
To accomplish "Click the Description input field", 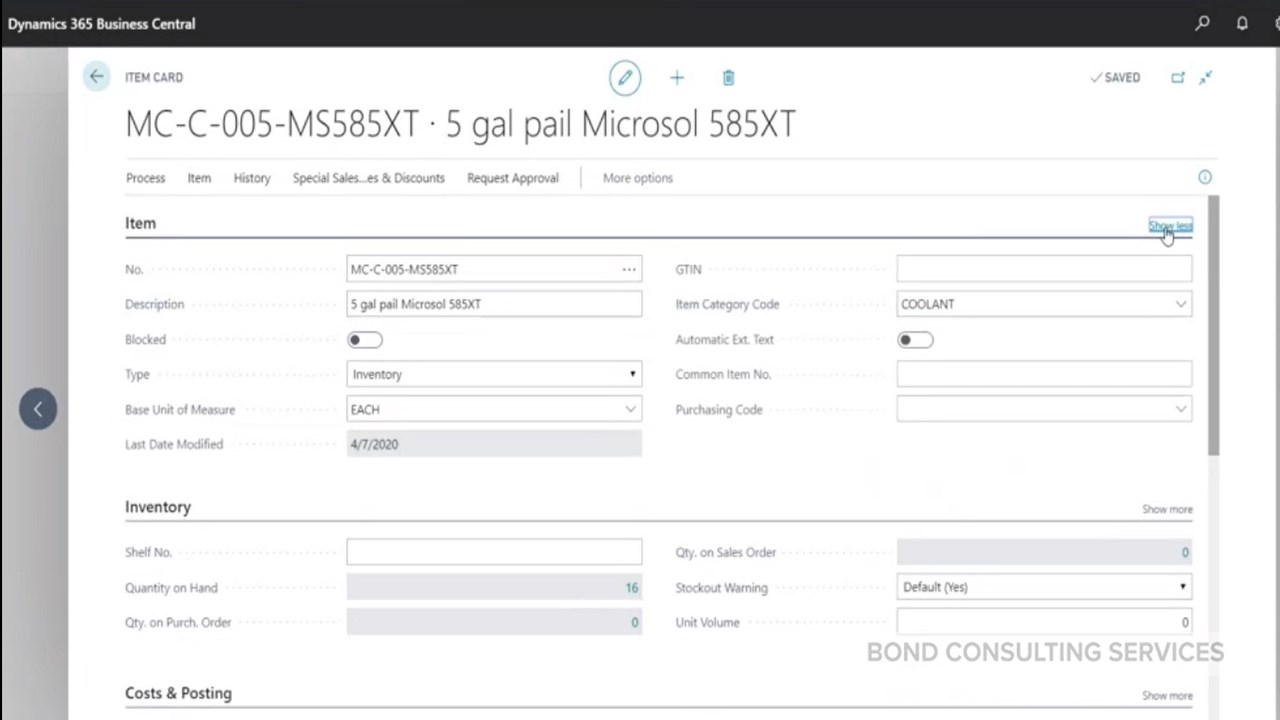I will tap(494, 304).
